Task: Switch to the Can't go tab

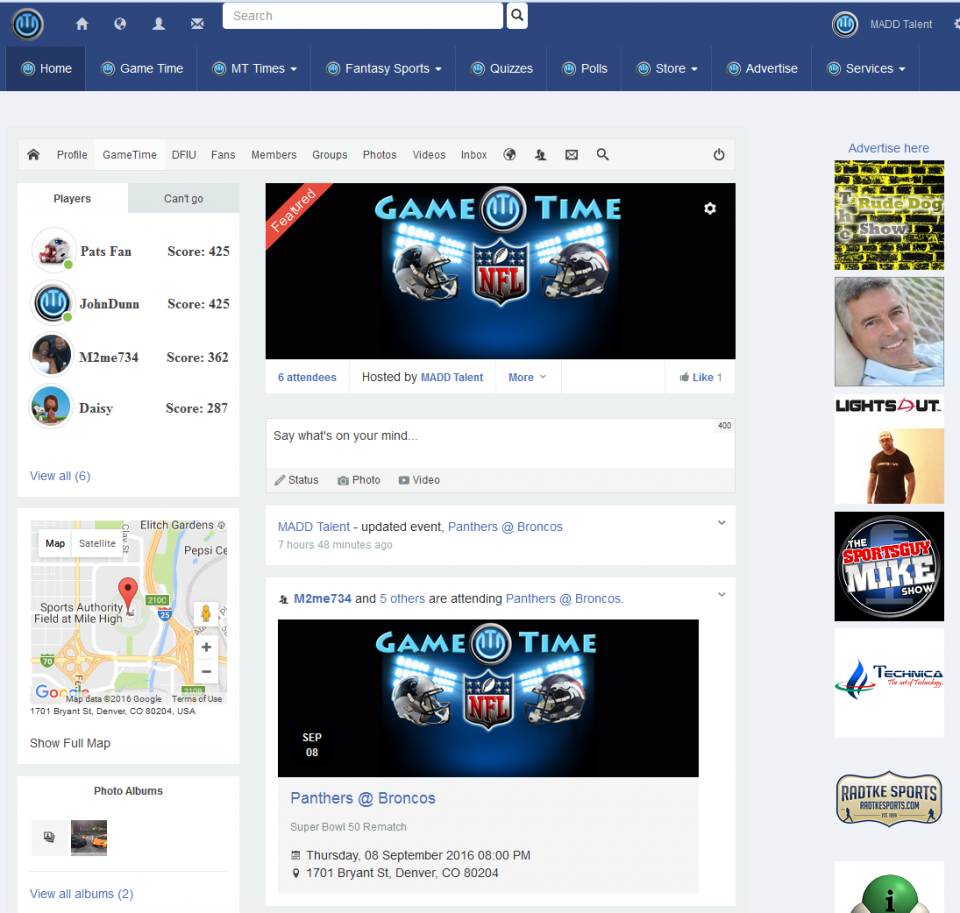Action: click(x=184, y=198)
